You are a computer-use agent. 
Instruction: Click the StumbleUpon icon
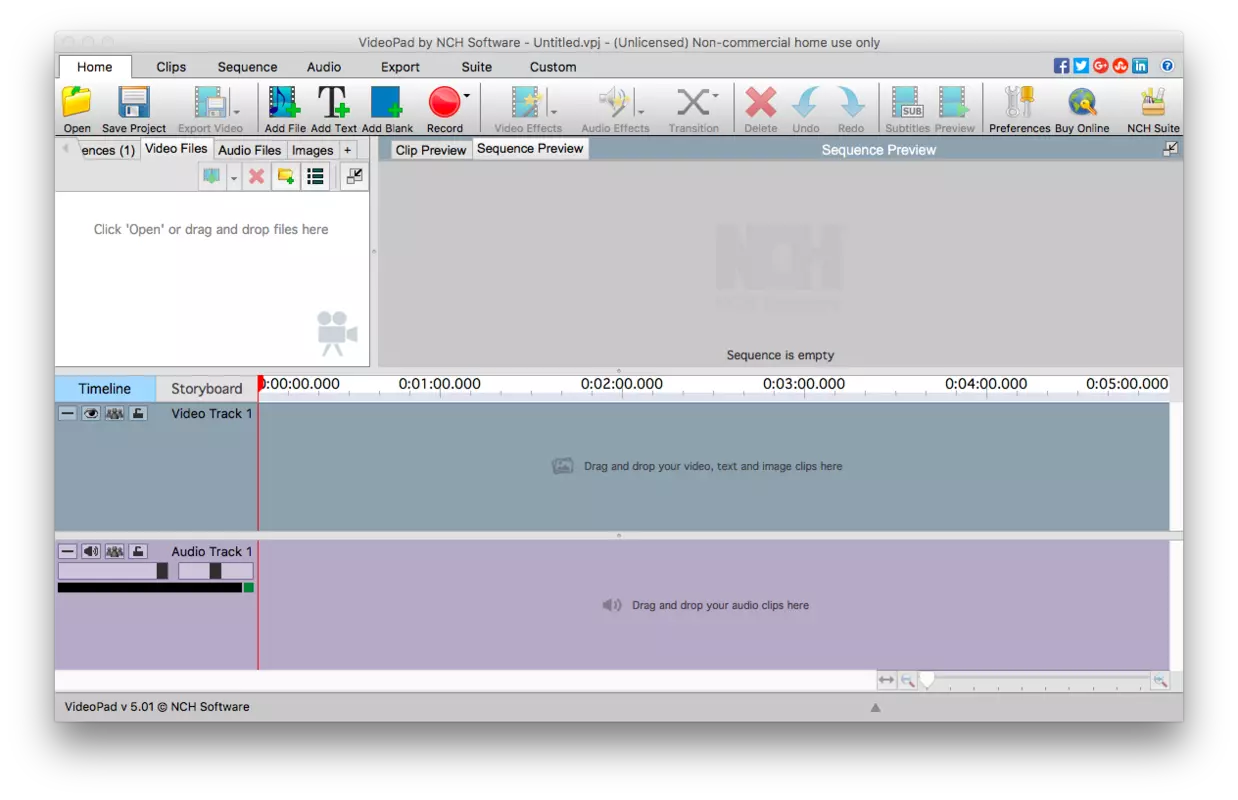coord(1120,66)
